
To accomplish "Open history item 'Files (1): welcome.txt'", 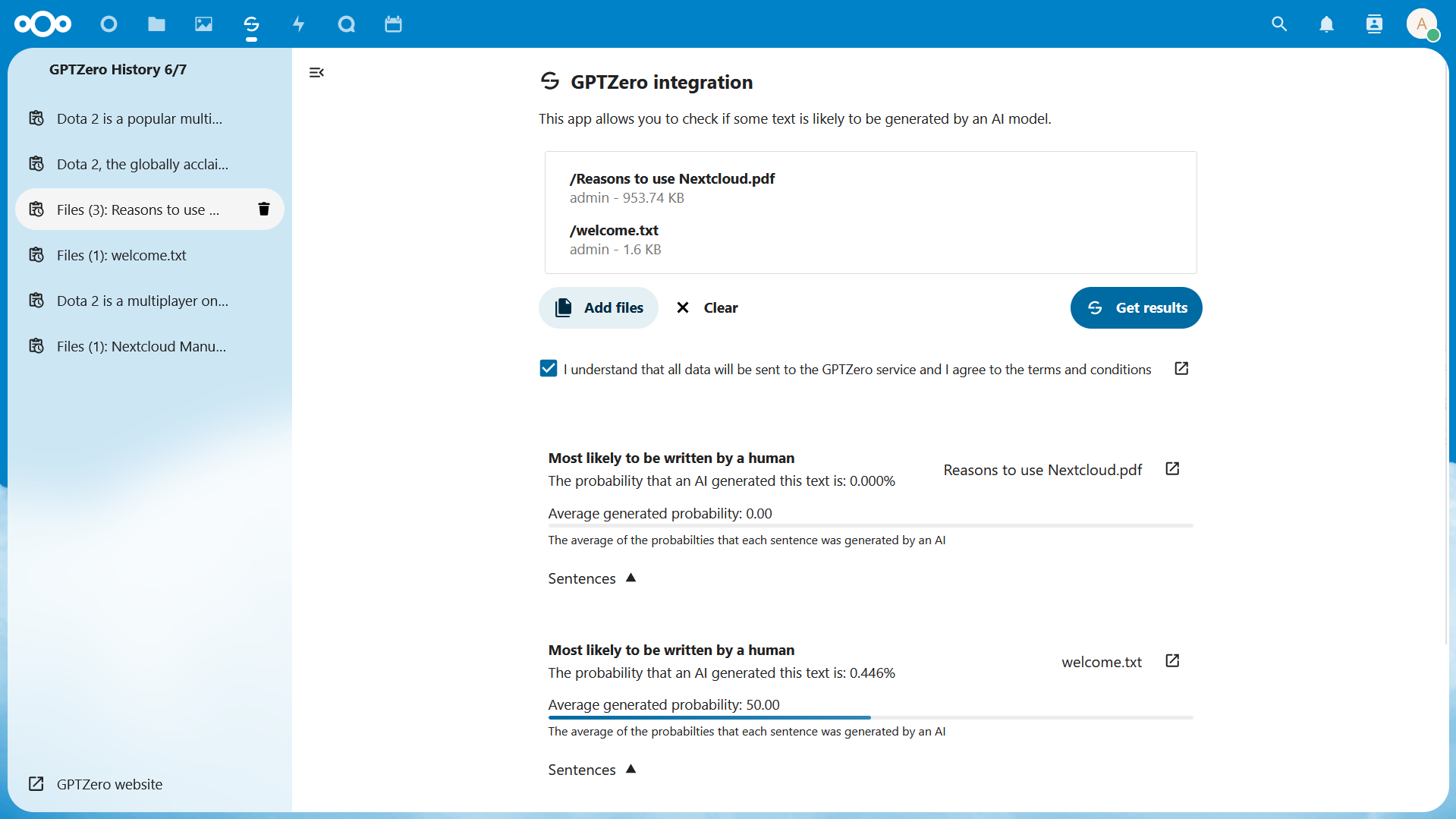I will point(149,255).
